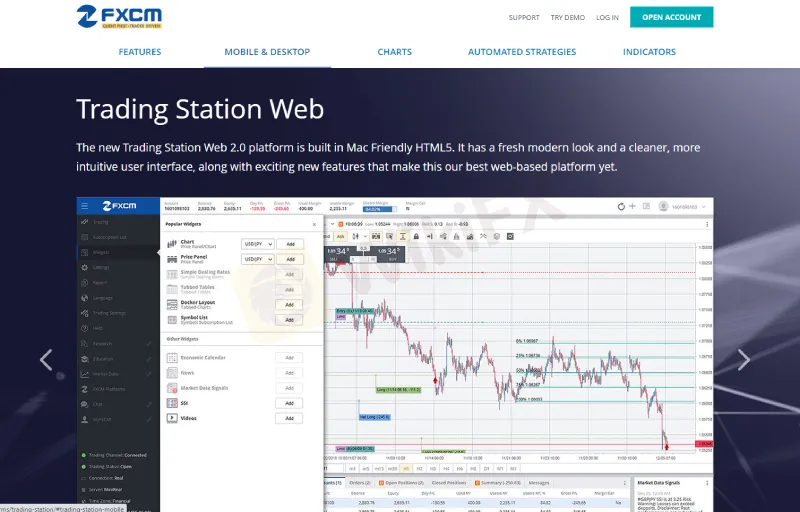Click the refresh icon in platform header
Viewport: 800px width, 512px height.
coord(621,207)
